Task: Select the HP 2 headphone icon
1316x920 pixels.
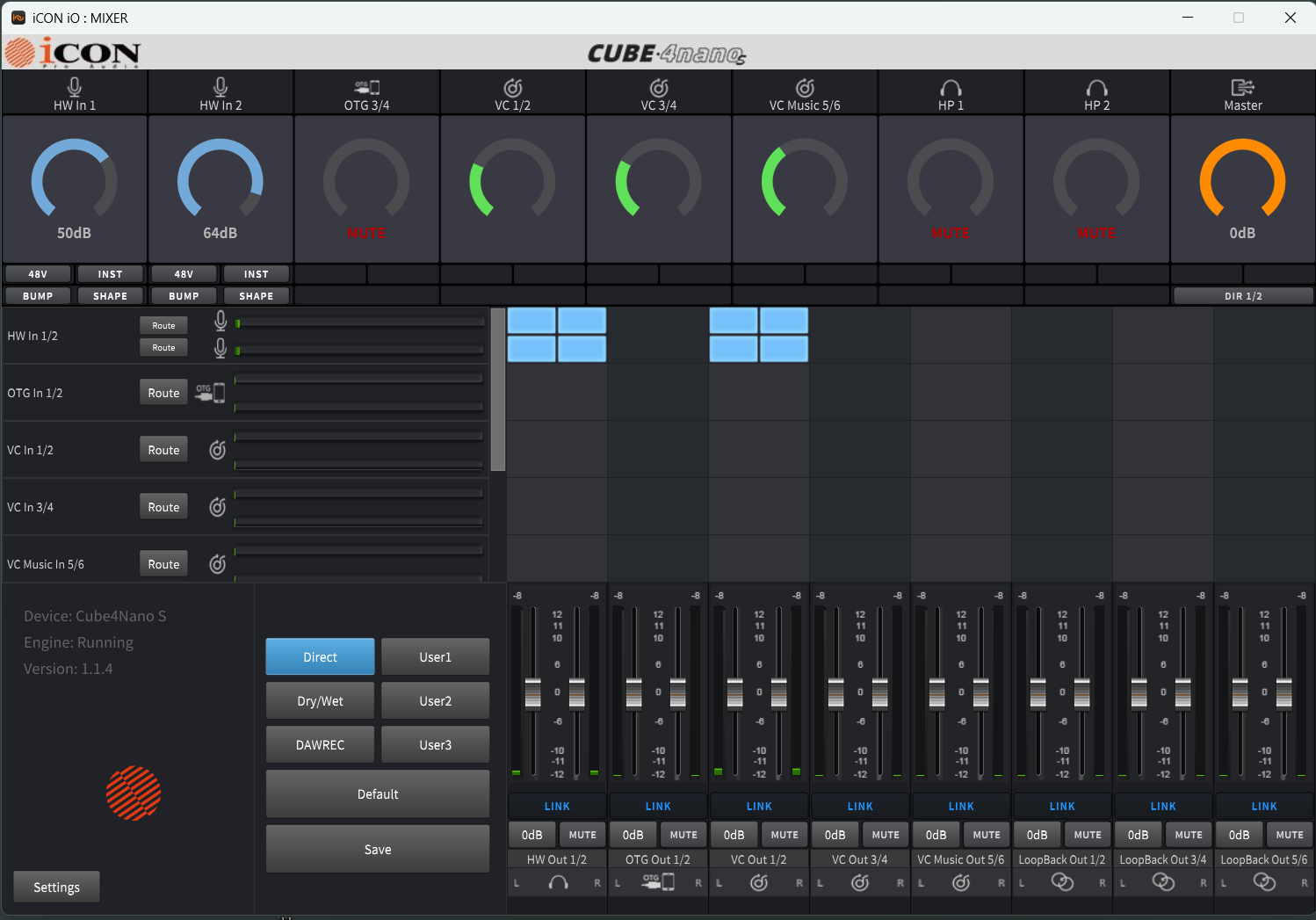Action: click(x=1096, y=88)
